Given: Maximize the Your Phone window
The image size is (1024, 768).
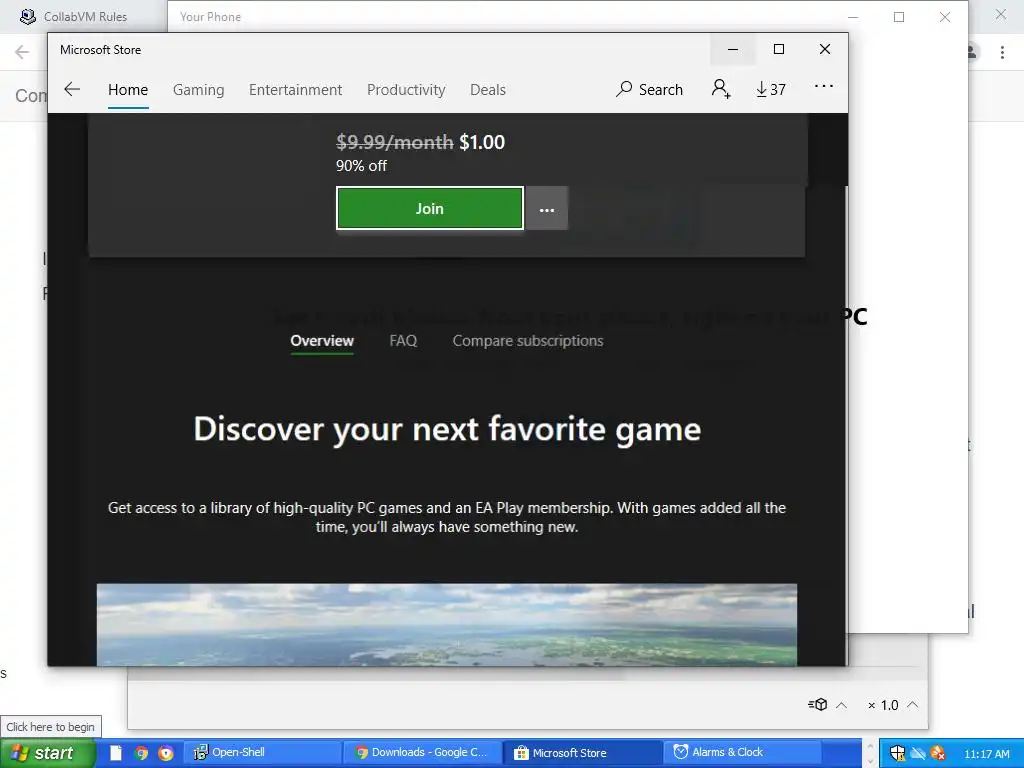Looking at the screenshot, I should point(899,17).
